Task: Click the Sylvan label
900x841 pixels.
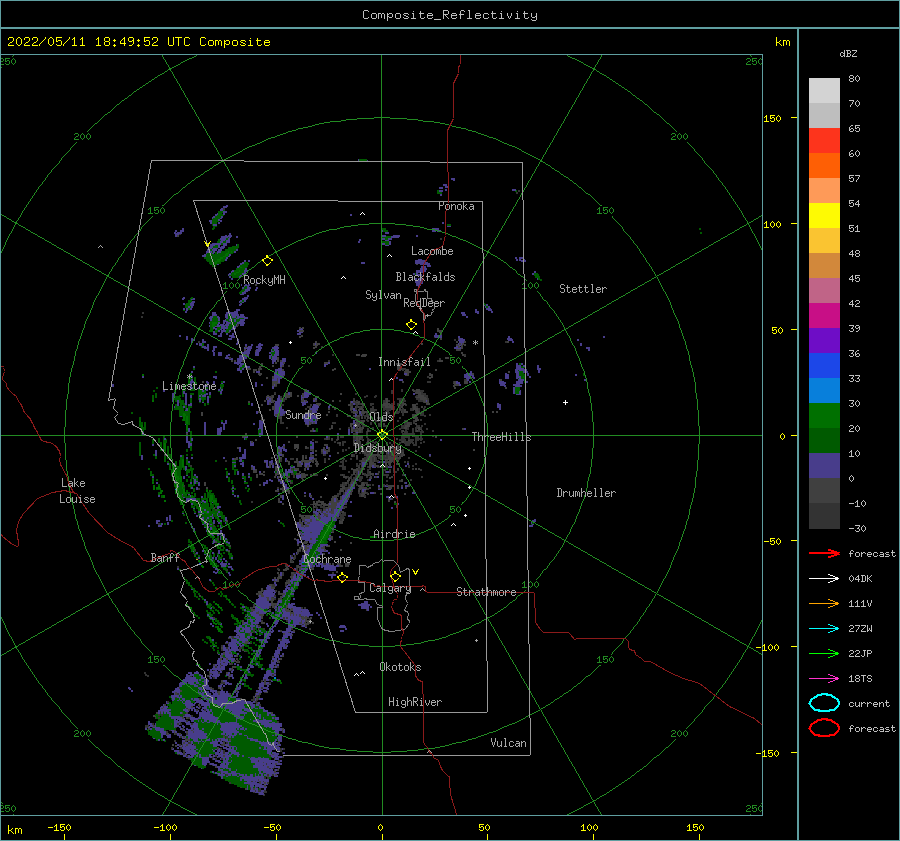Action: click(383, 295)
